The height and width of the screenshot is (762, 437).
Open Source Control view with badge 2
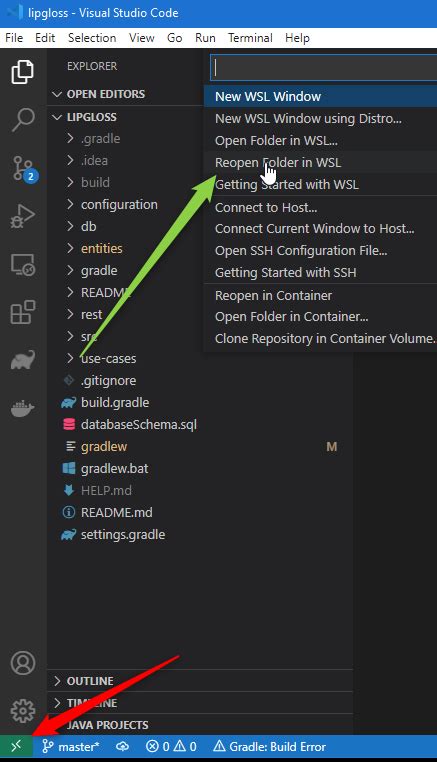point(23,169)
